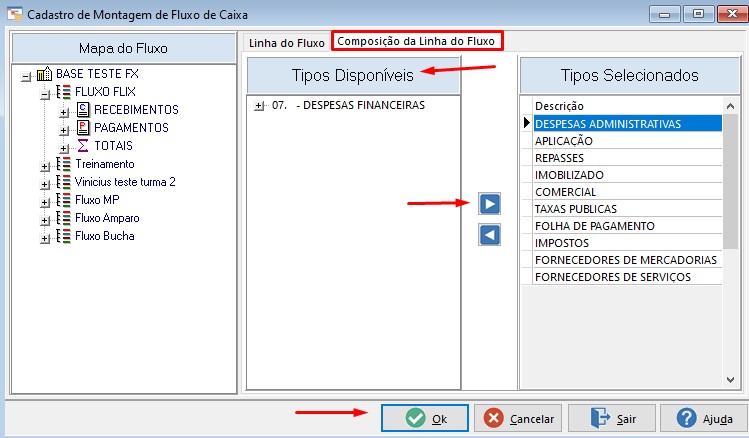Click the RECEBIMENTOS document icon
Screen dimensions: 749x438
83,110
